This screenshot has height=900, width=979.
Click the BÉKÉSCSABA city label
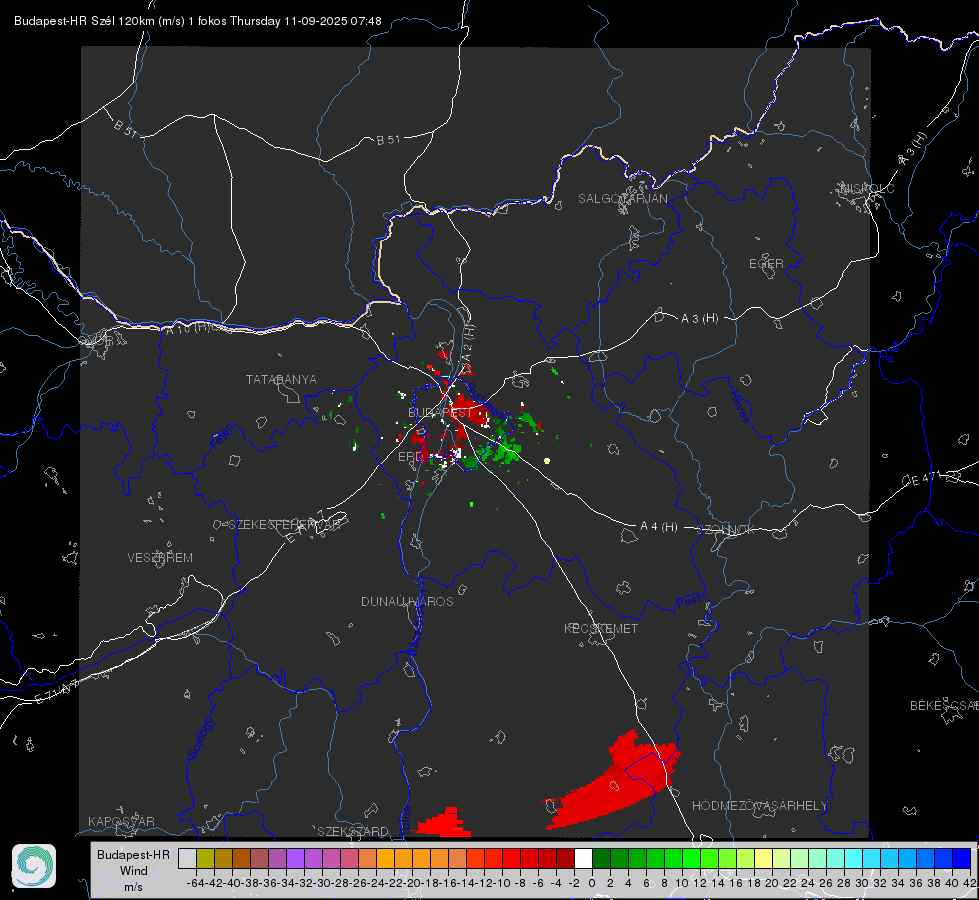pyautogui.click(x=944, y=706)
